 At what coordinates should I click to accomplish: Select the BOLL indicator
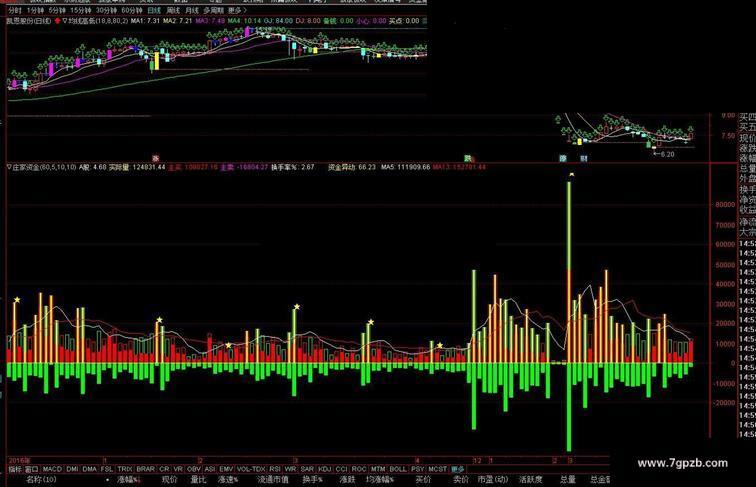point(398,469)
